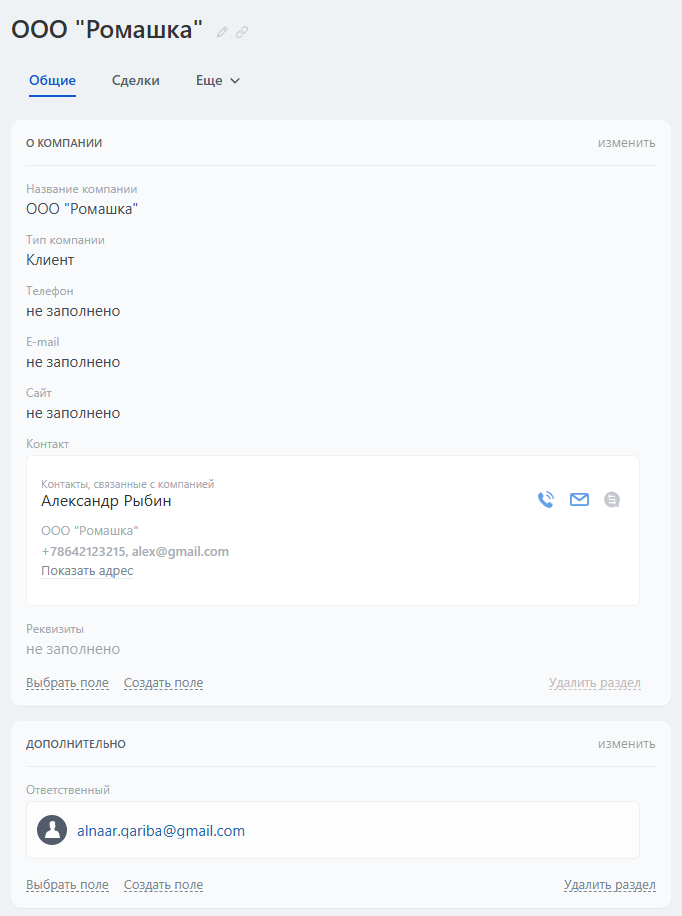Open chat via message bubble icon
The image size is (682, 916).
612,500
